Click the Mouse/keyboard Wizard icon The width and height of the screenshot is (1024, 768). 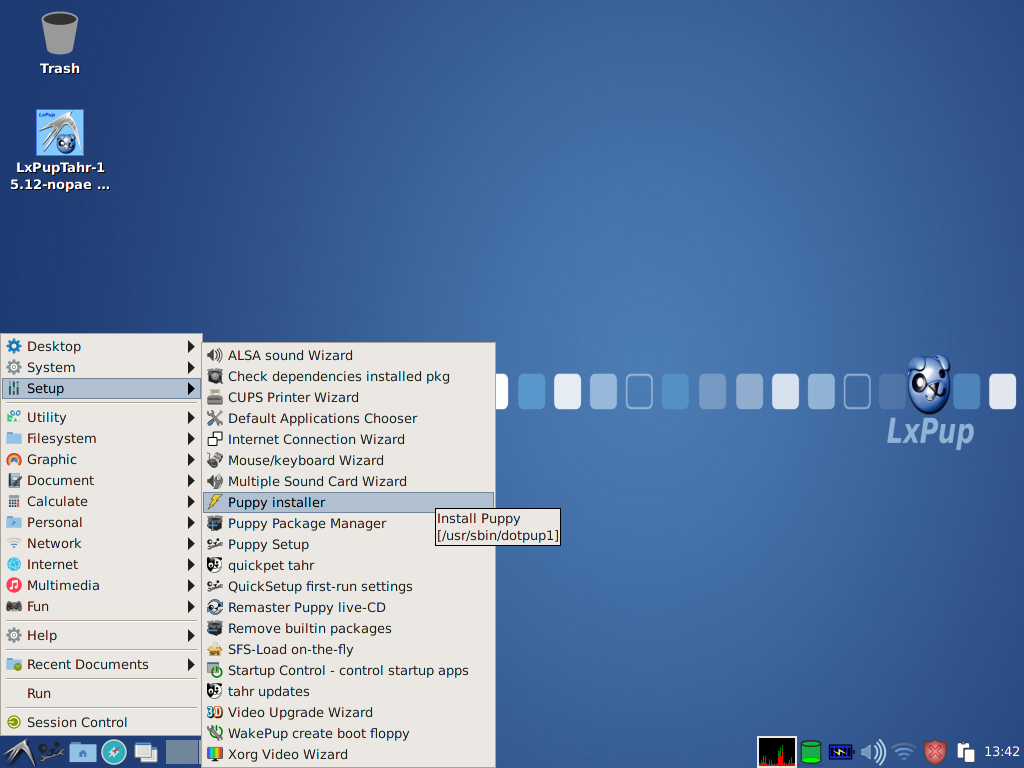tap(215, 460)
